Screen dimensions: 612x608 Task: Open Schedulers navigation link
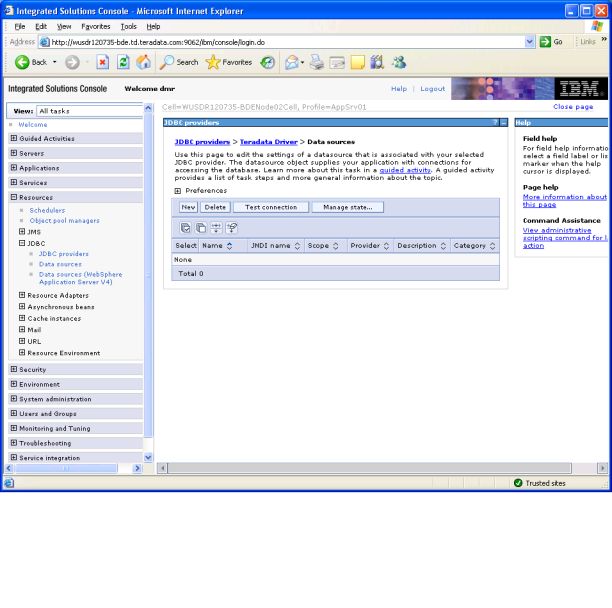click(47, 210)
